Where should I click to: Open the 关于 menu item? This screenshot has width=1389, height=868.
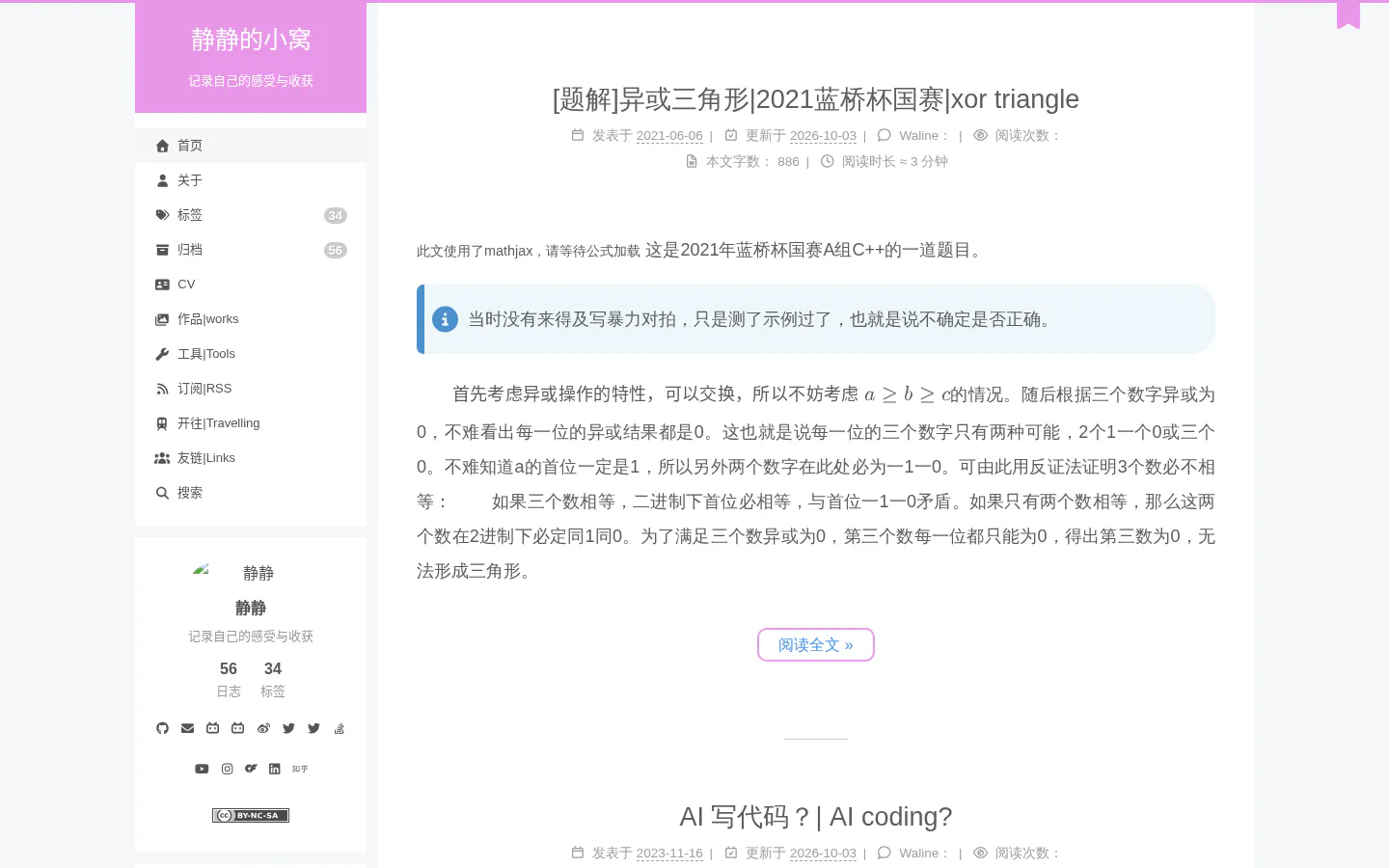point(251,180)
